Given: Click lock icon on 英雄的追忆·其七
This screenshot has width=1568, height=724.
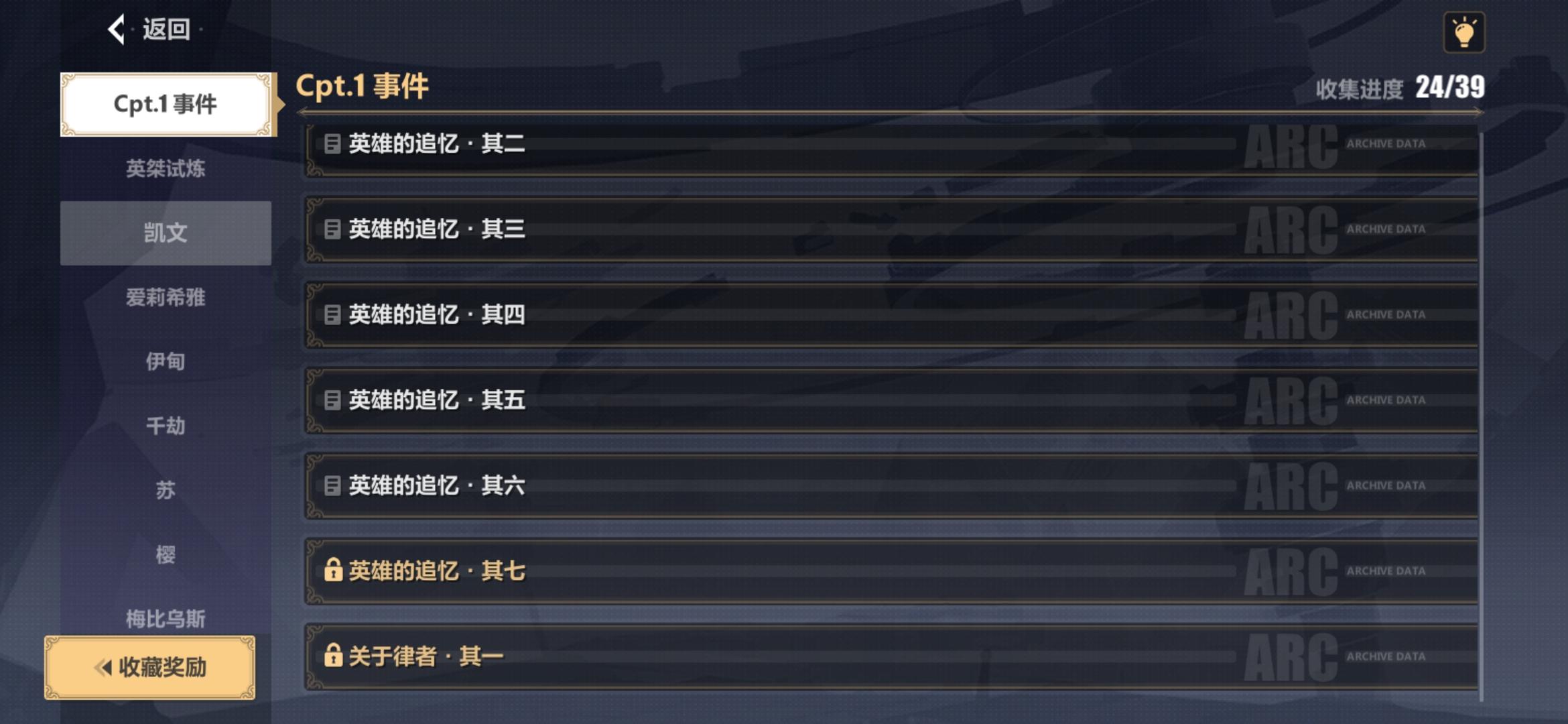Looking at the screenshot, I should click(332, 570).
